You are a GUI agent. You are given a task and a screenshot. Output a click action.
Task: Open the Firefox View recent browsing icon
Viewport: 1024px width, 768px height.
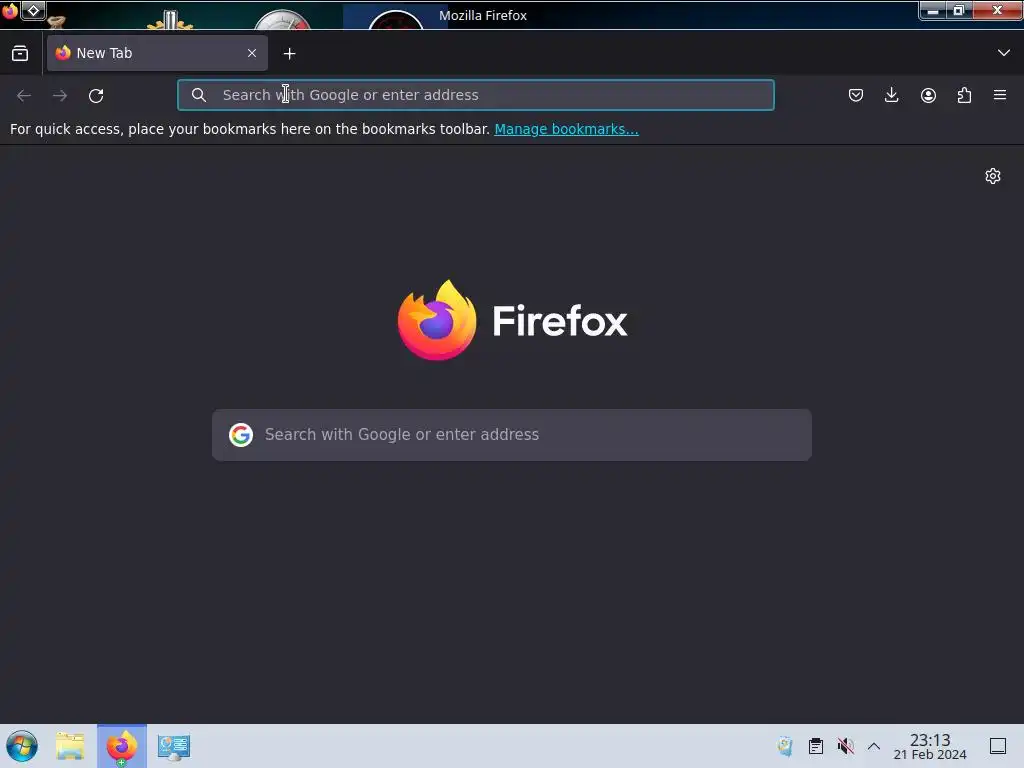pos(20,54)
